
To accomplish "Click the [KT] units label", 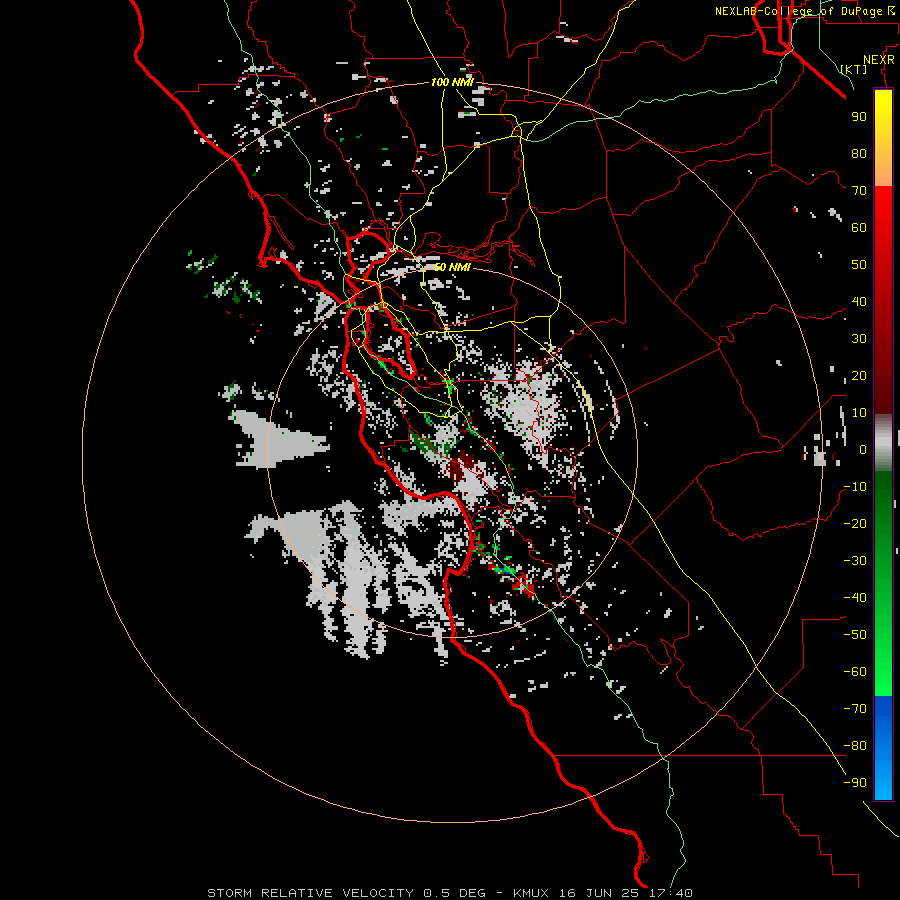I will point(854,69).
